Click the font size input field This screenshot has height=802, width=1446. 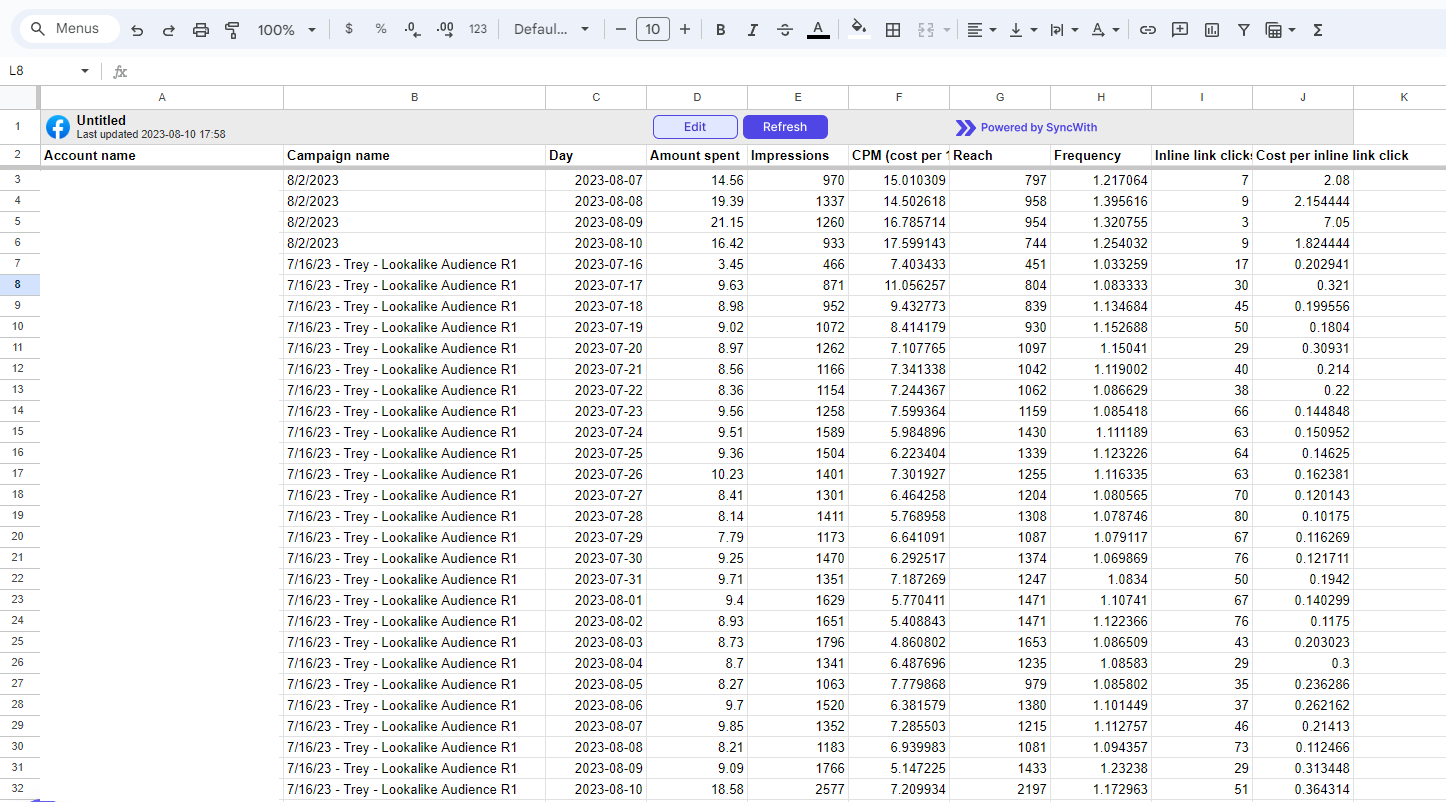coord(652,30)
